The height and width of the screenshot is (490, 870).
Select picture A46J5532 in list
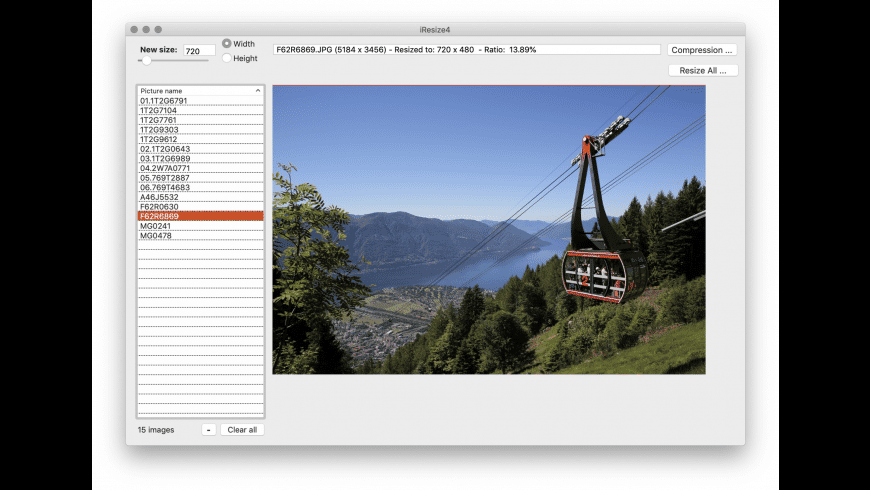click(x=200, y=197)
